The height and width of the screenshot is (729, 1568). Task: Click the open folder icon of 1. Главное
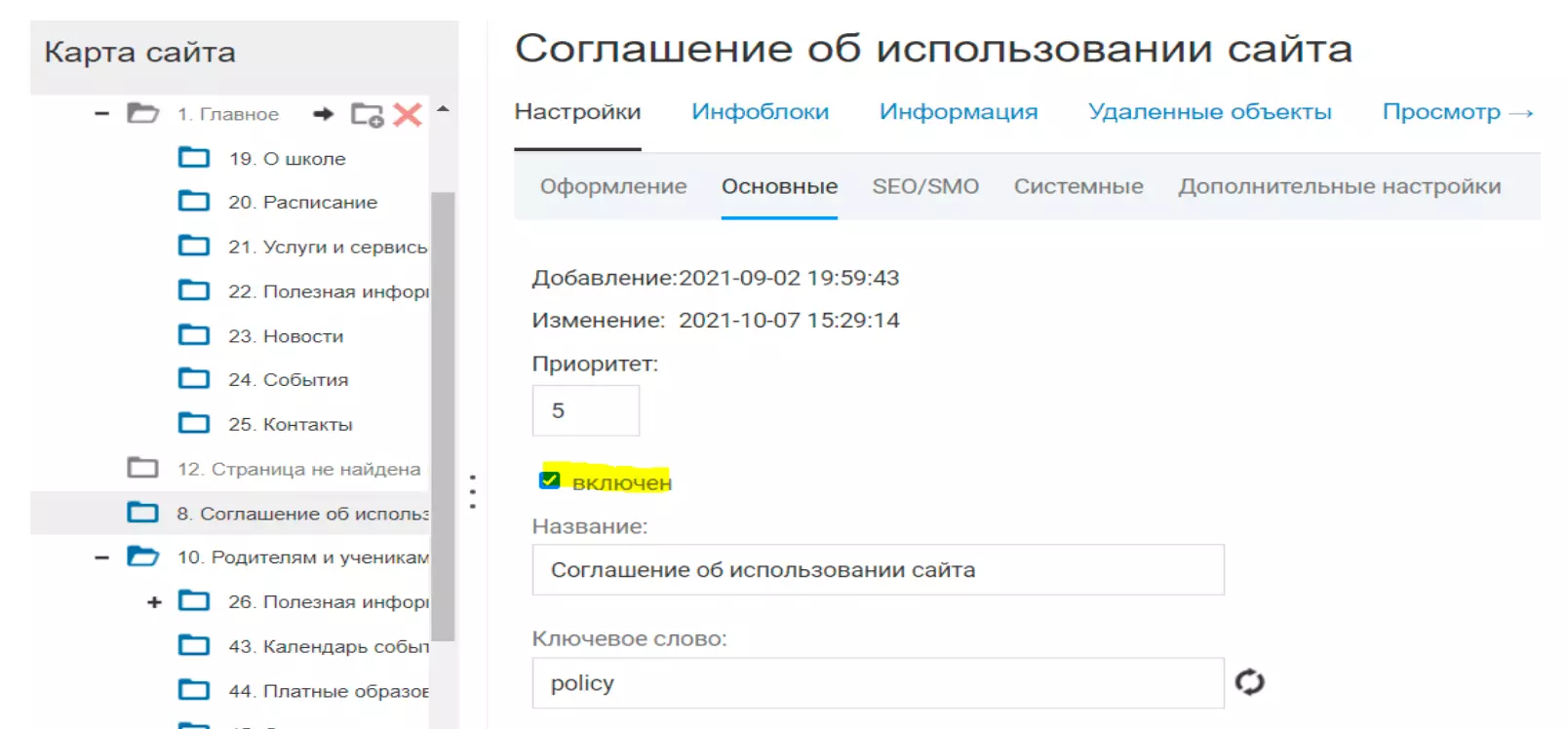[x=143, y=113]
